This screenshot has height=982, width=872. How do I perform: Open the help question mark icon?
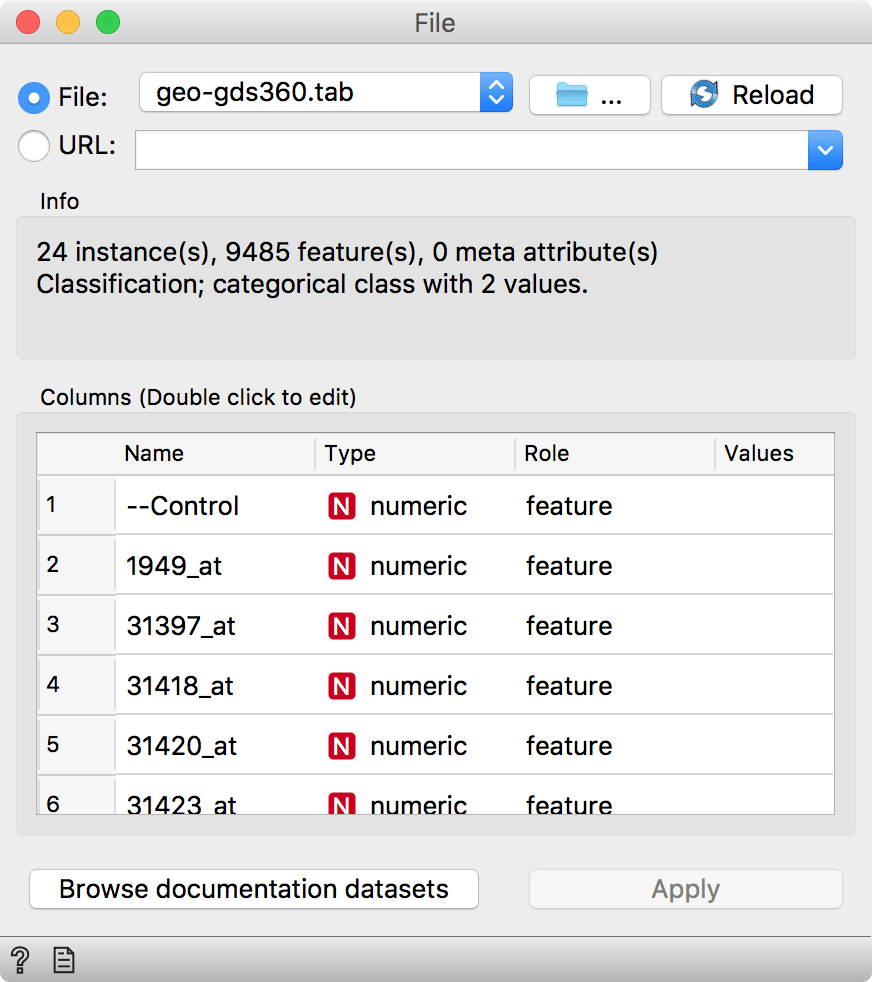pyautogui.click(x=20, y=959)
